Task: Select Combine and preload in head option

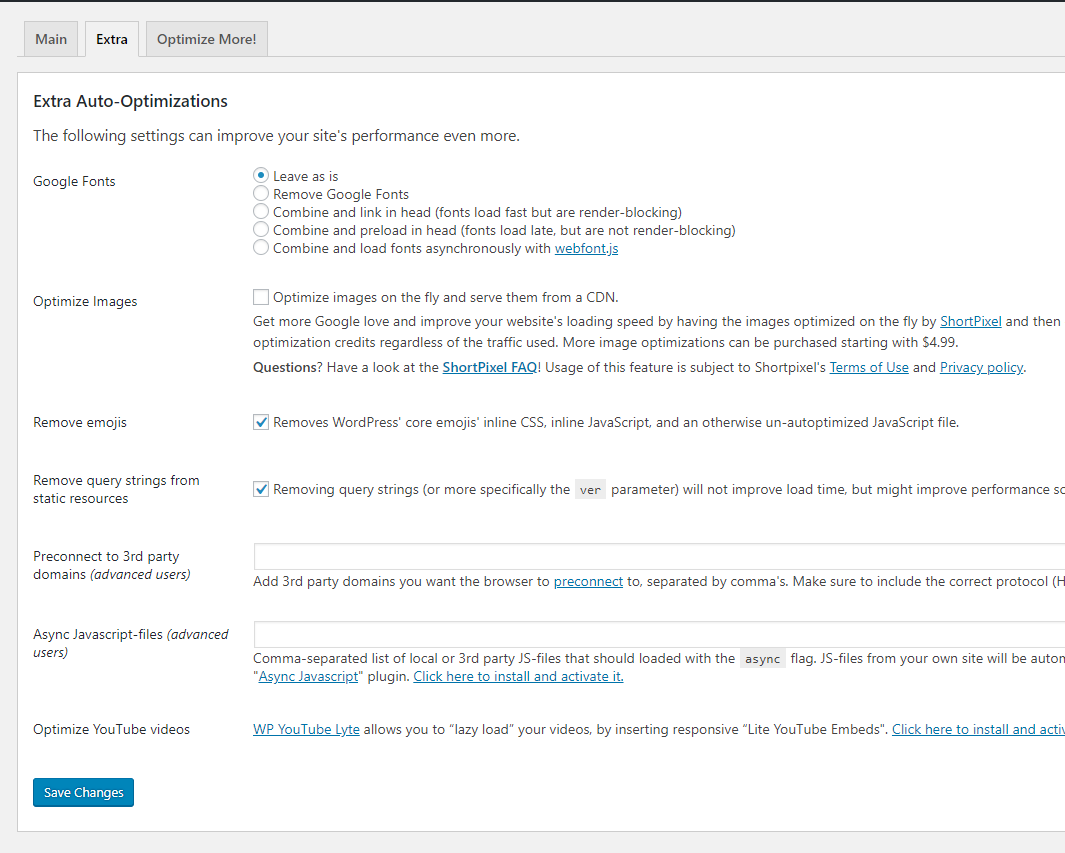Action: coord(261,230)
